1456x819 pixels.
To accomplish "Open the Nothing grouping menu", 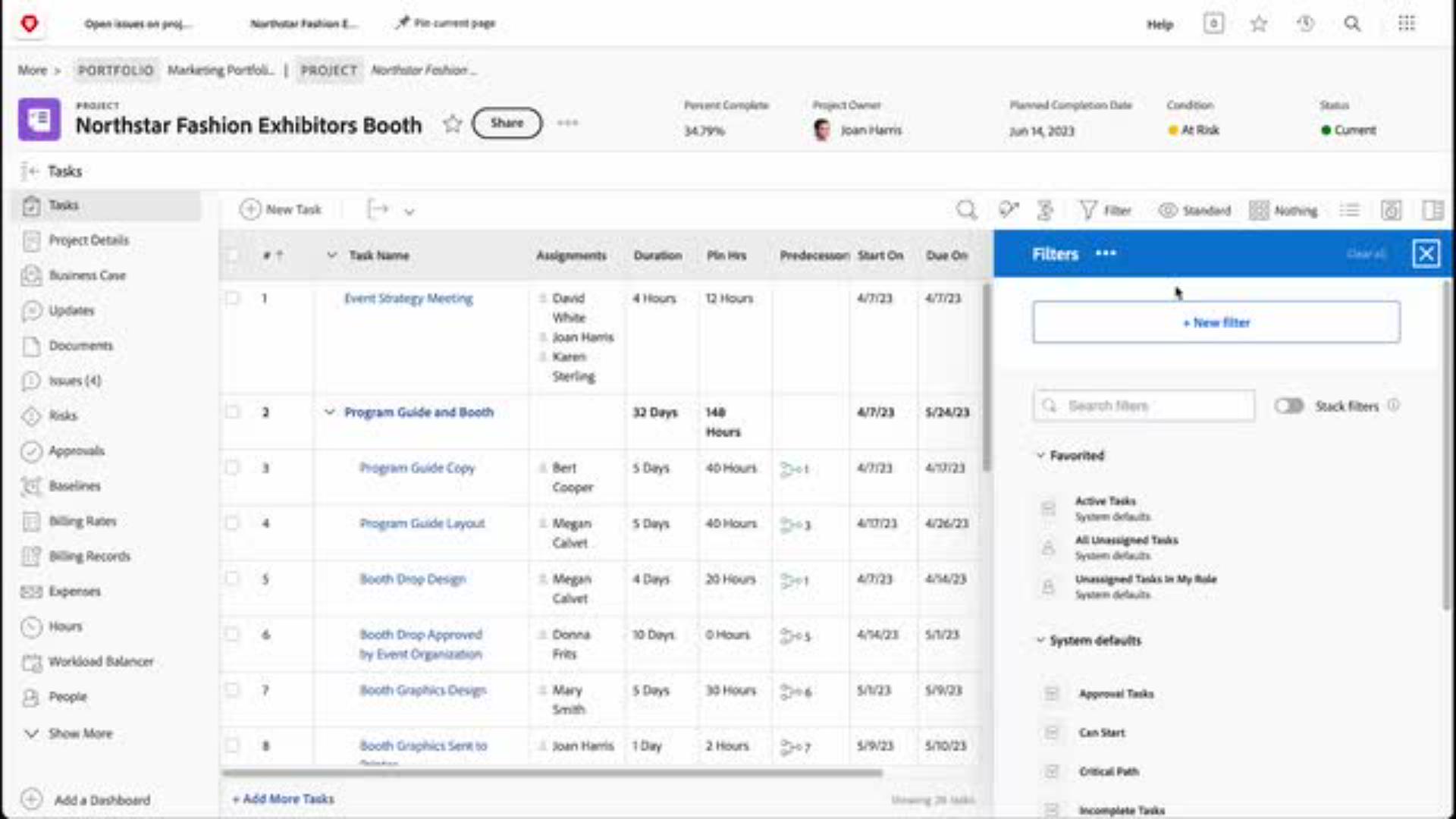I will point(1283,210).
